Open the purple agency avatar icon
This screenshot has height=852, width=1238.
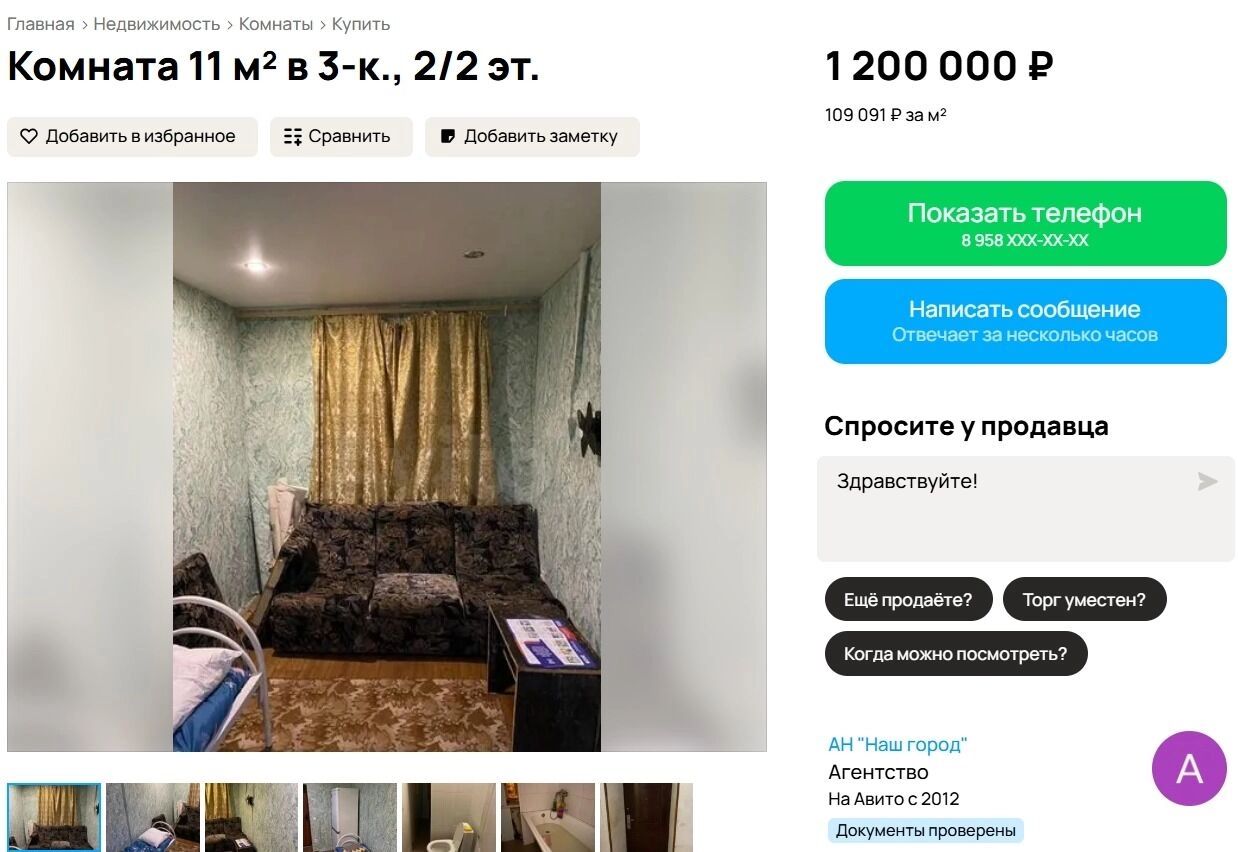(x=1189, y=768)
